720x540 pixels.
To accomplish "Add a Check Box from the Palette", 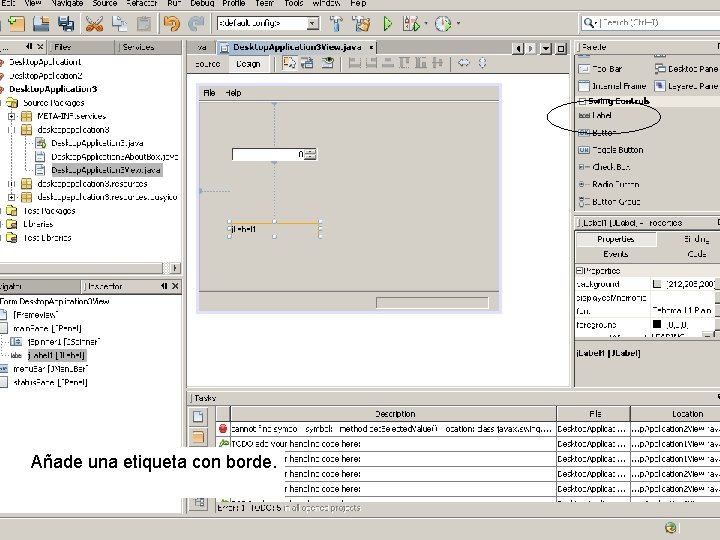I will coord(610,167).
